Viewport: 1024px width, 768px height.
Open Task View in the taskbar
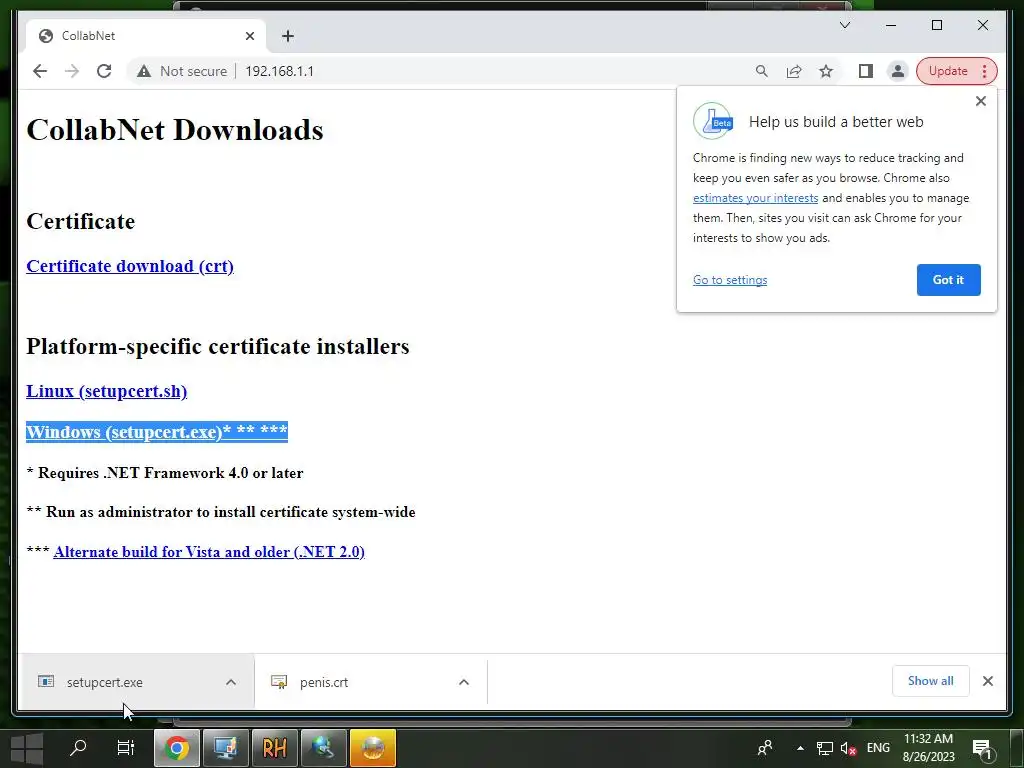(x=125, y=748)
